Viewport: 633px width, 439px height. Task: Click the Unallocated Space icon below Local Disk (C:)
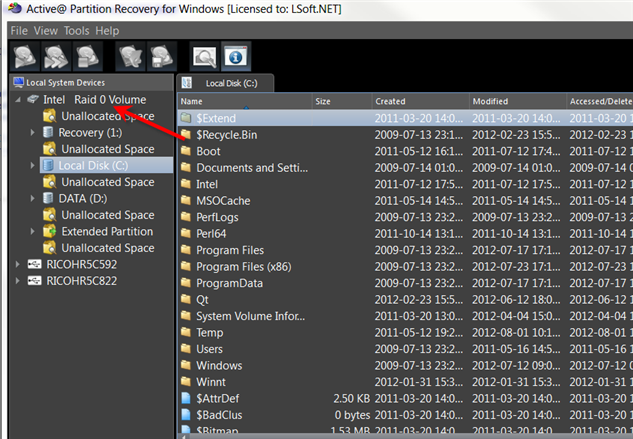[49, 182]
